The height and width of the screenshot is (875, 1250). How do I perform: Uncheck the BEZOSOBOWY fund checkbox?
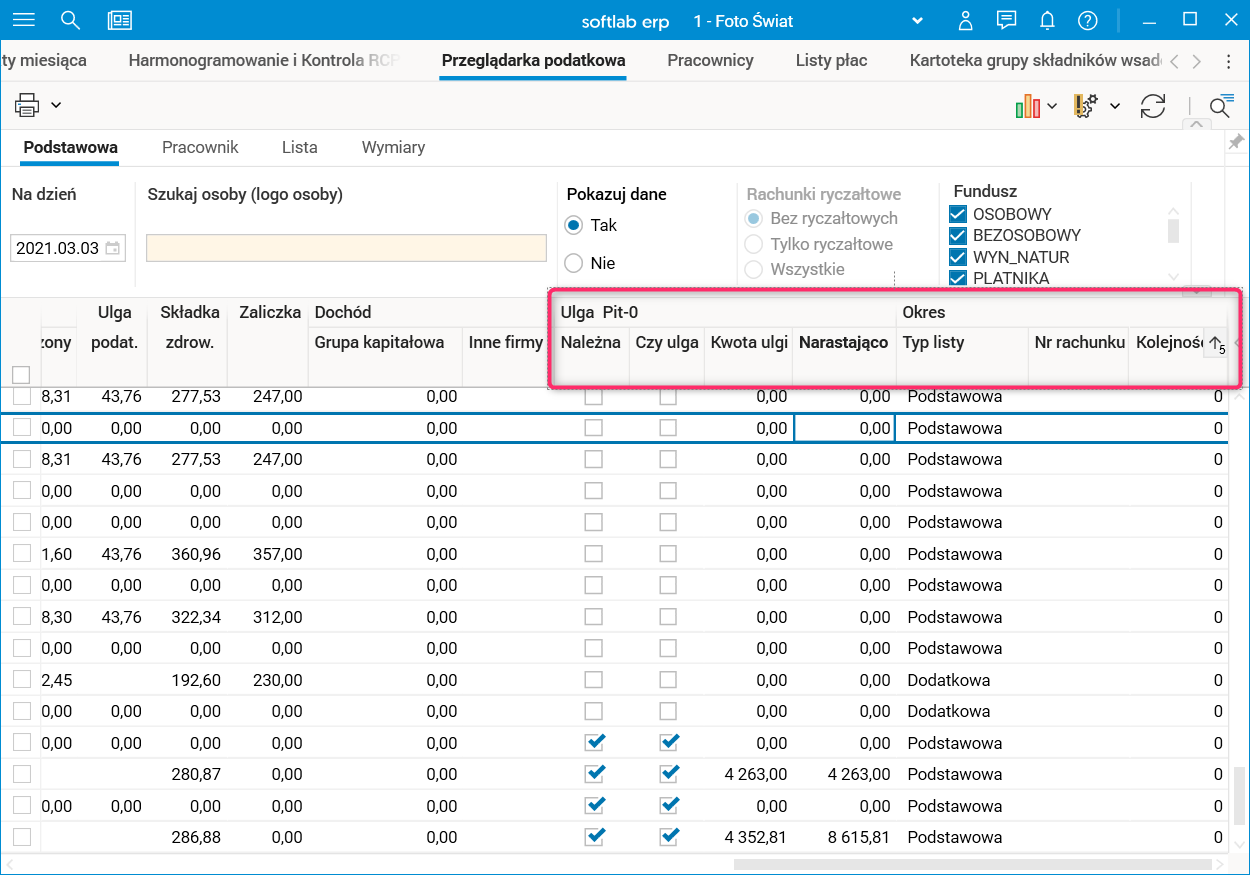coord(958,236)
